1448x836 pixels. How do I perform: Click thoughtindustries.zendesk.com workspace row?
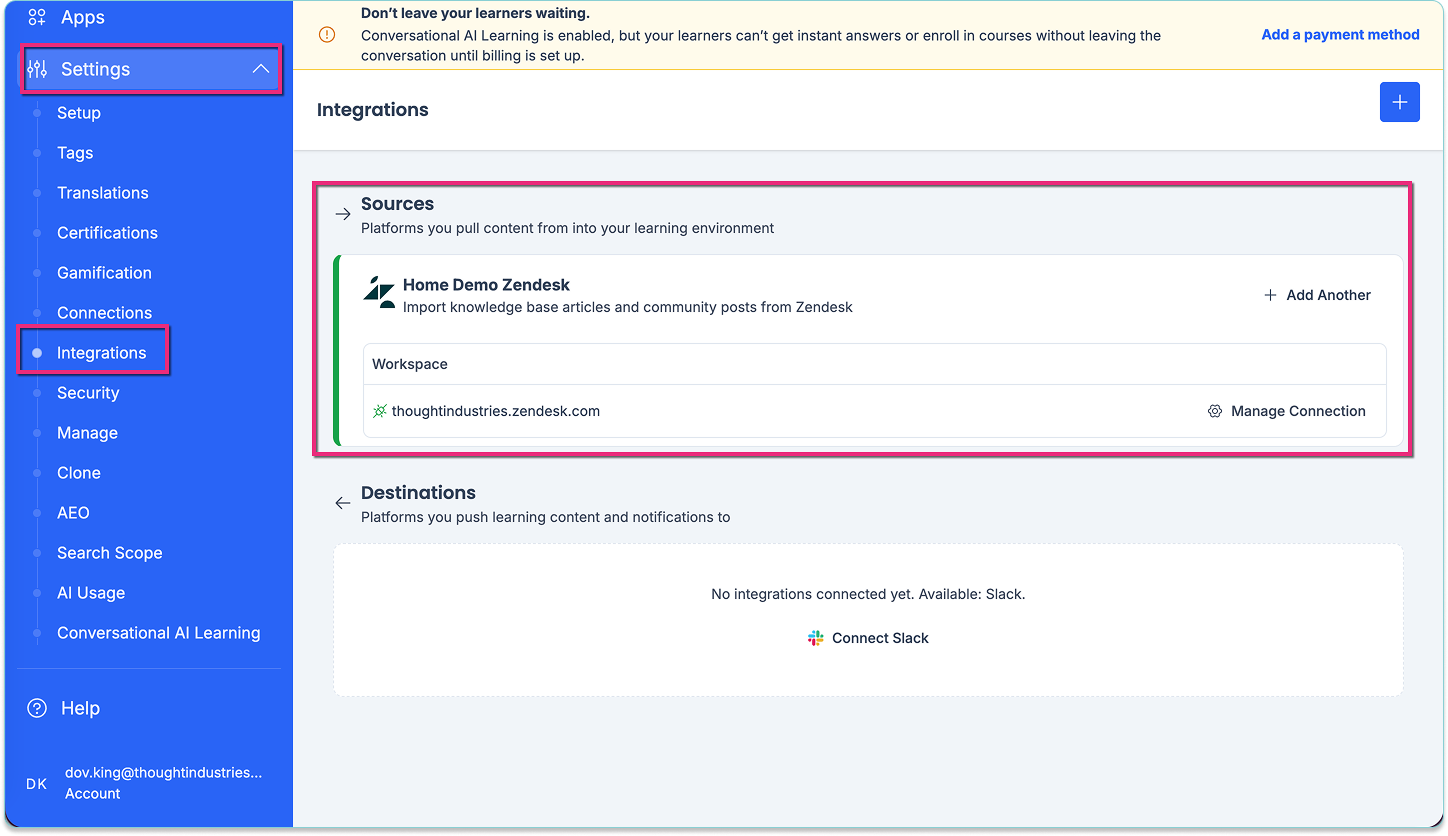(x=874, y=411)
